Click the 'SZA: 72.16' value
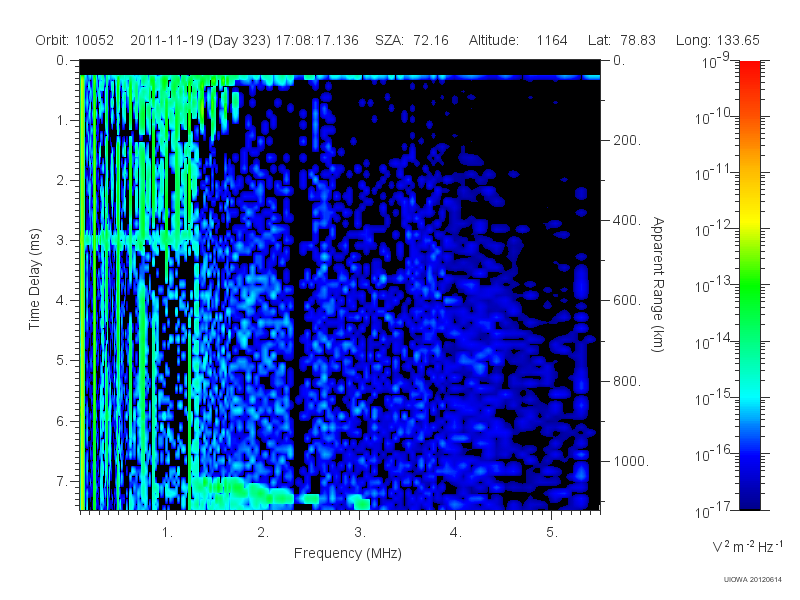The height and width of the screenshot is (600, 800). coord(412,40)
